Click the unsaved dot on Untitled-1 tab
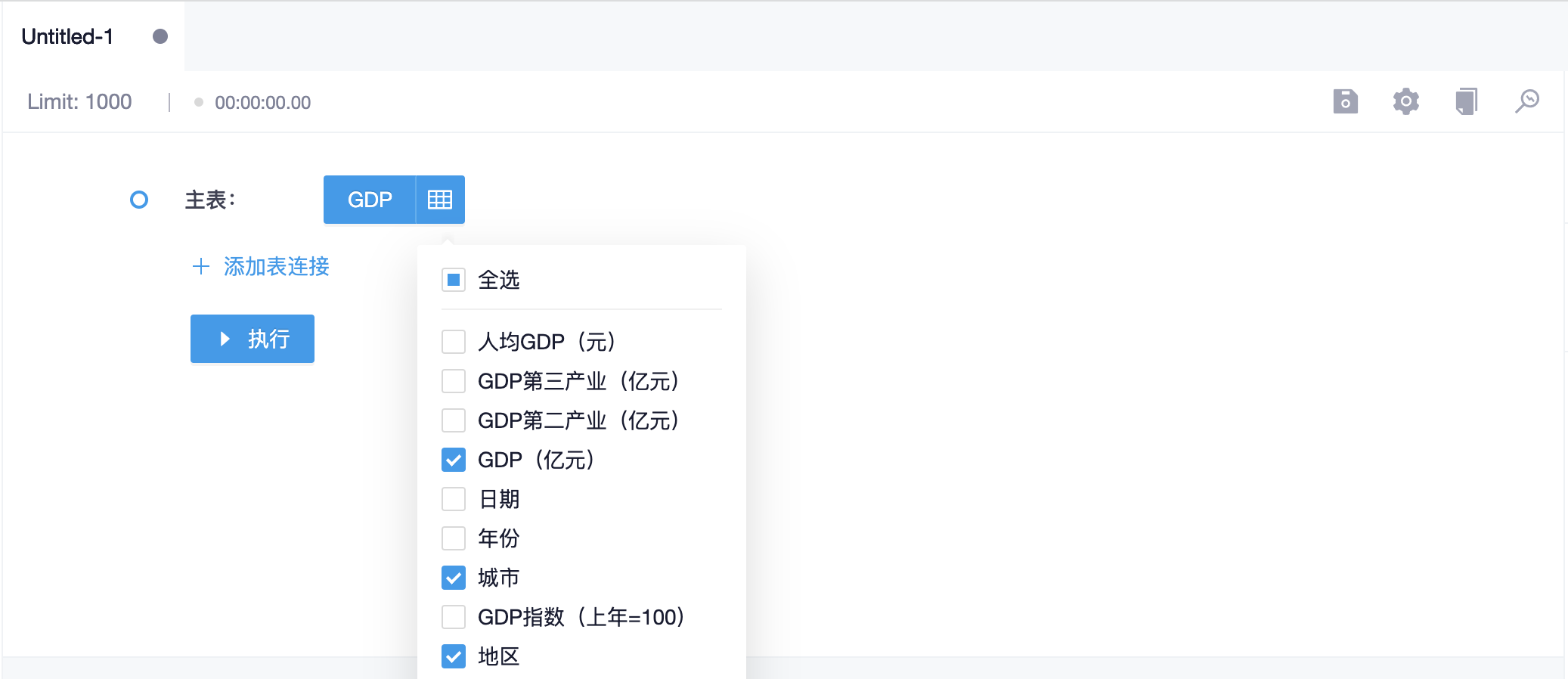The height and width of the screenshot is (679, 1568). pyautogui.click(x=160, y=36)
